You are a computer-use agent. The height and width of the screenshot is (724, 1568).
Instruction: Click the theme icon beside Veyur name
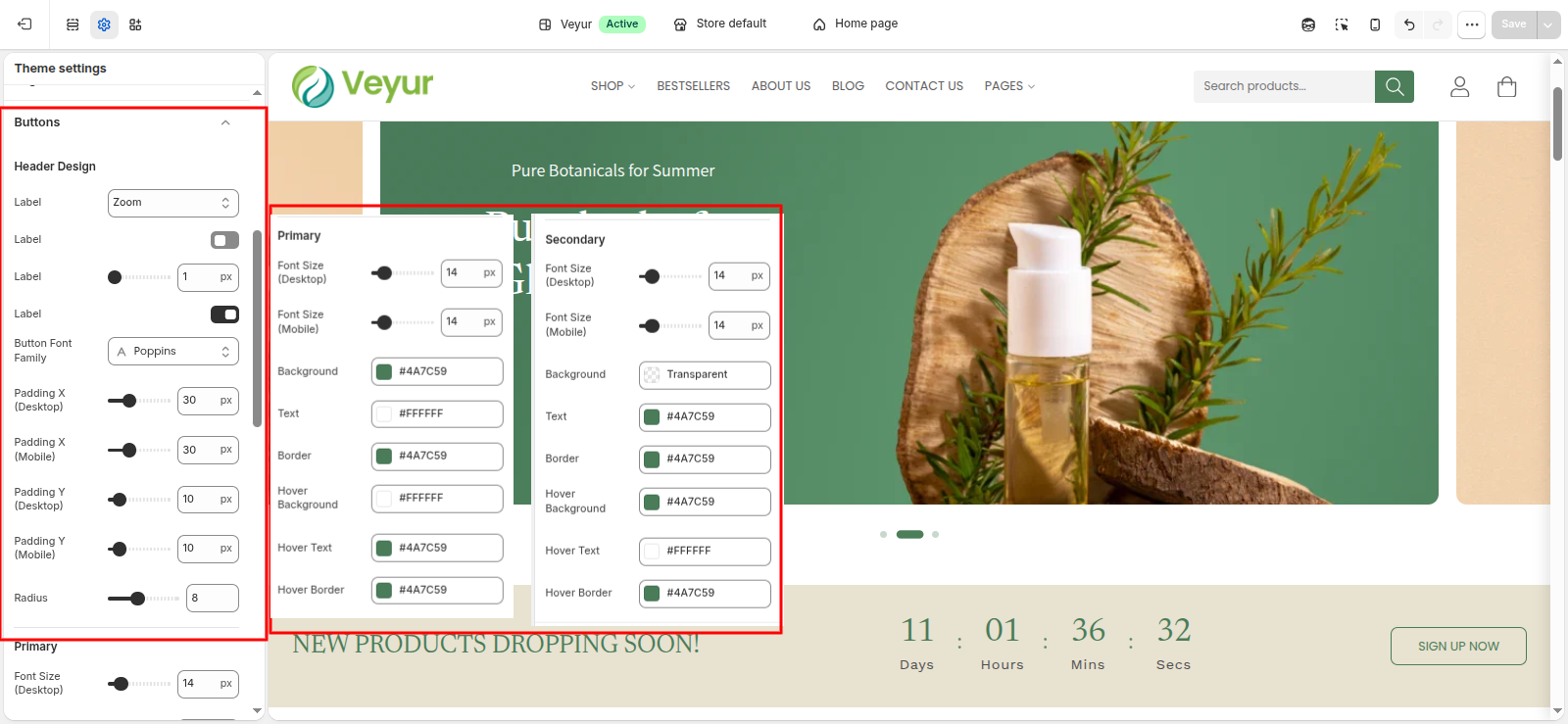(546, 24)
